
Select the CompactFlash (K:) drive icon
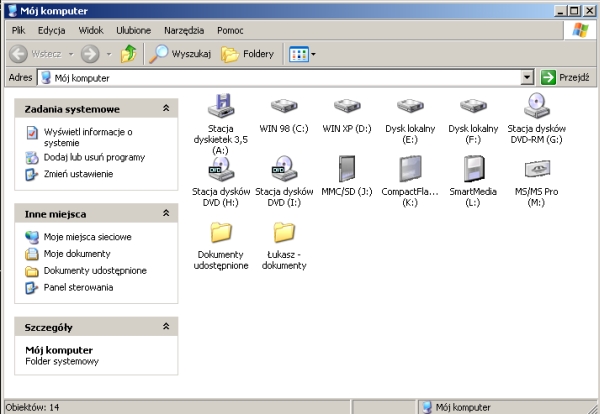click(410, 169)
